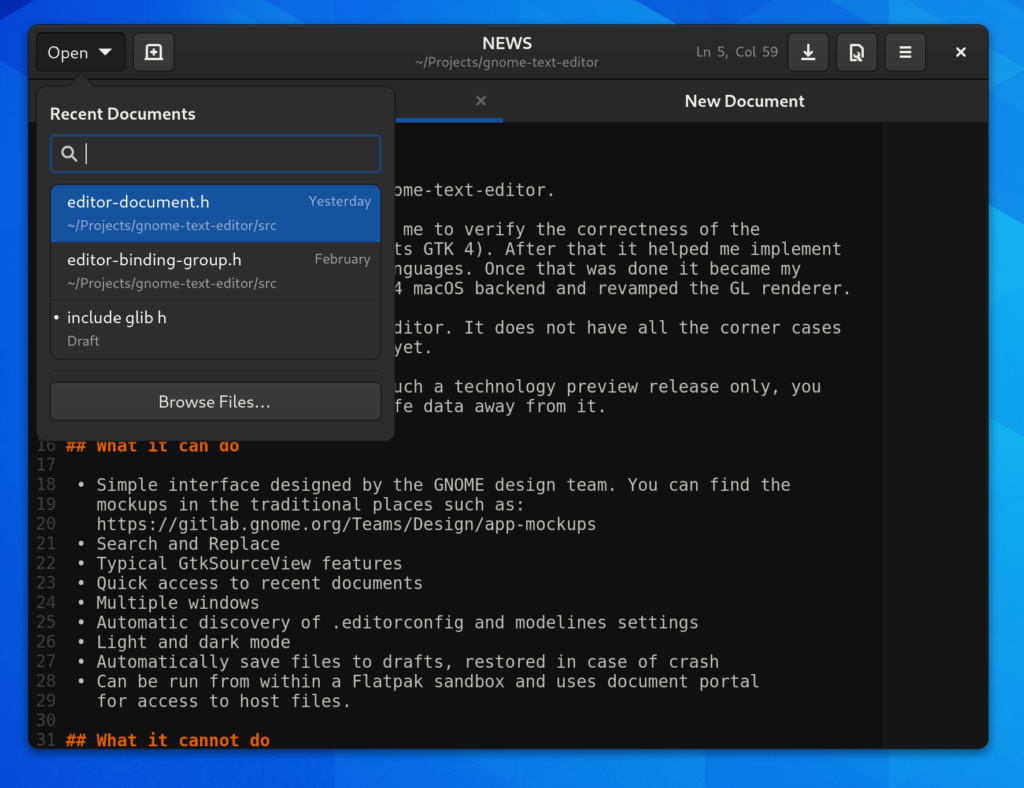Click the find in document icon
Image resolution: width=1024 pixels, height=788 pixels.
[x=857, y=52]
